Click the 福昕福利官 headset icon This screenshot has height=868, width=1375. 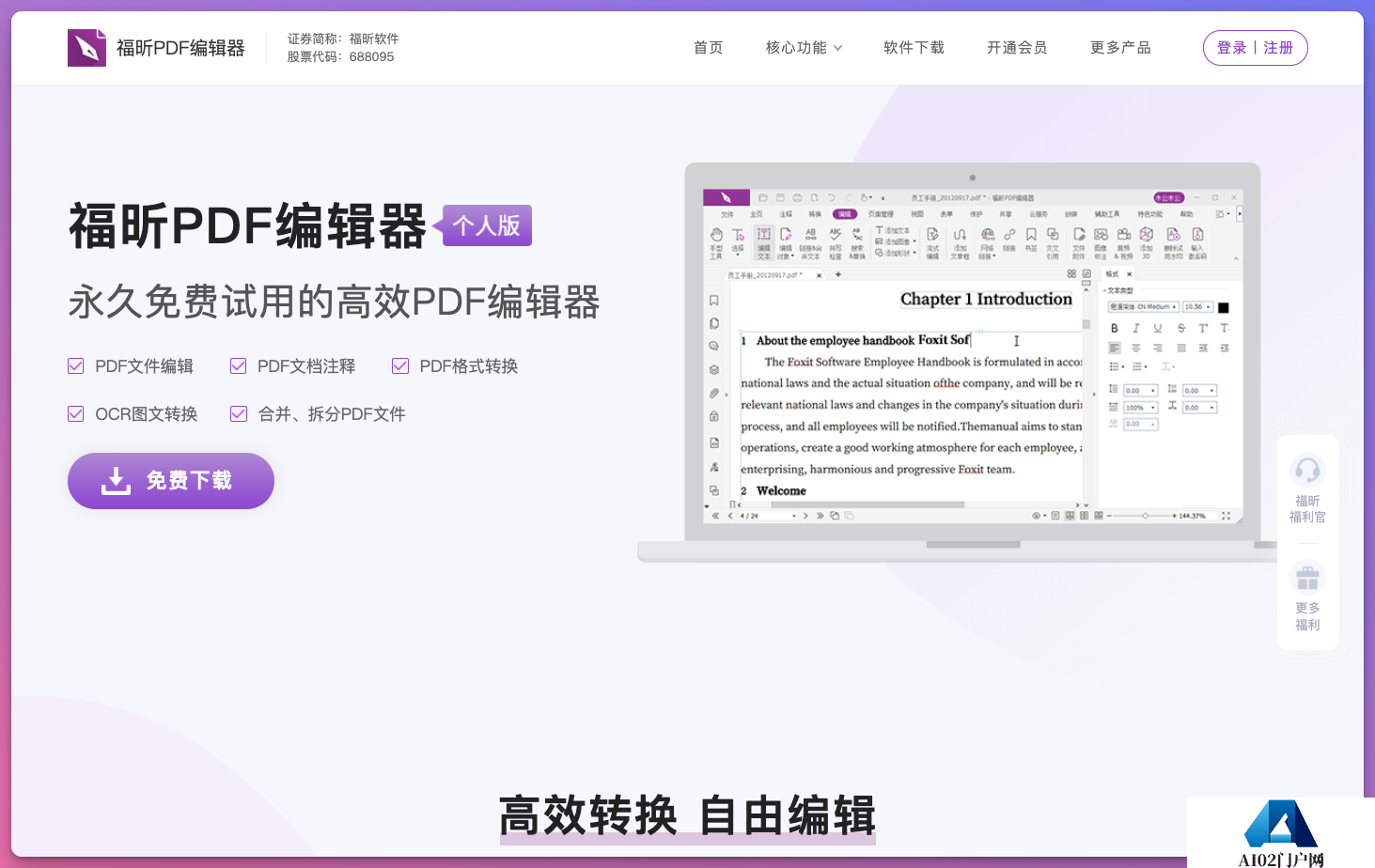tap(1307, 469)
